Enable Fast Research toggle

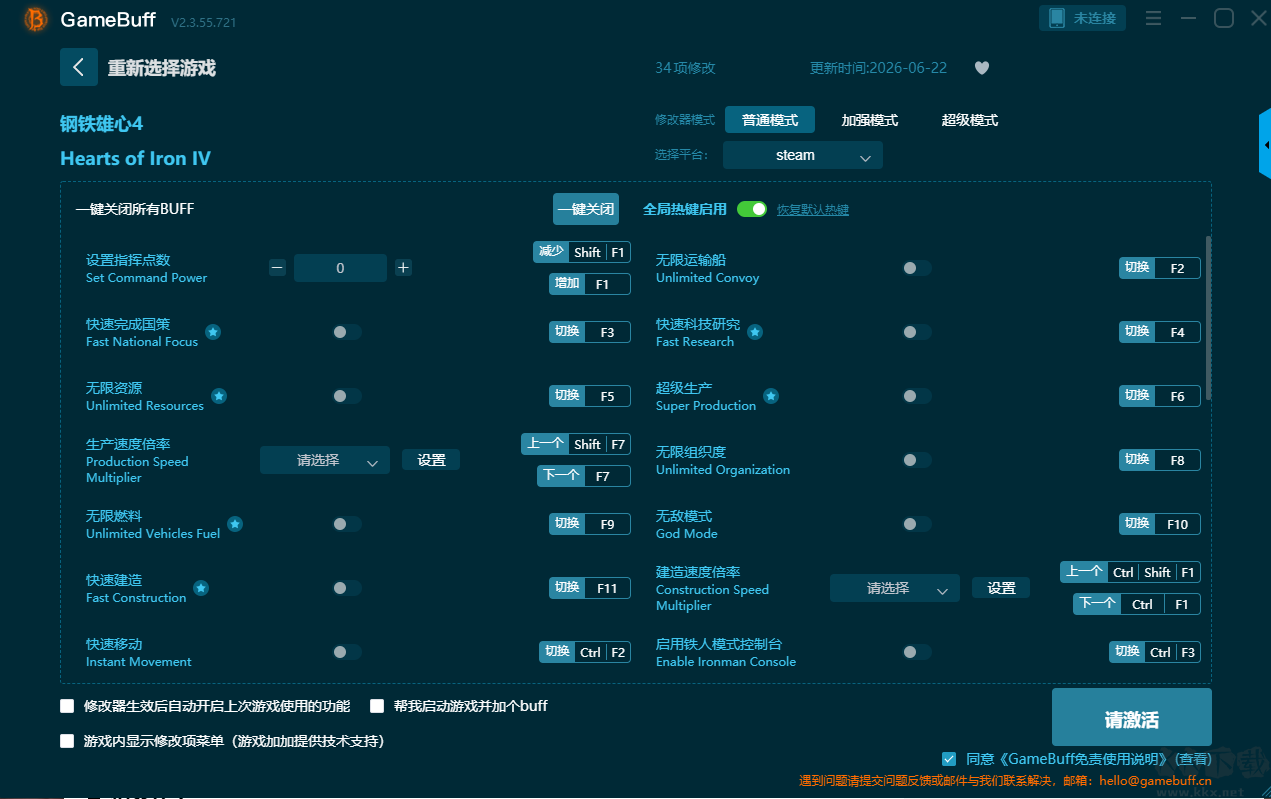coord(917,332)
